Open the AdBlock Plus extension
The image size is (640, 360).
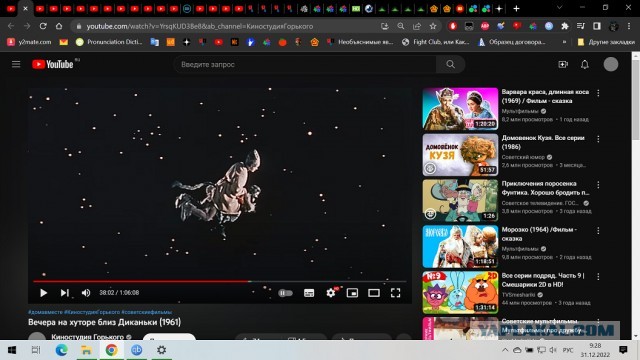(x=485, y=26)
